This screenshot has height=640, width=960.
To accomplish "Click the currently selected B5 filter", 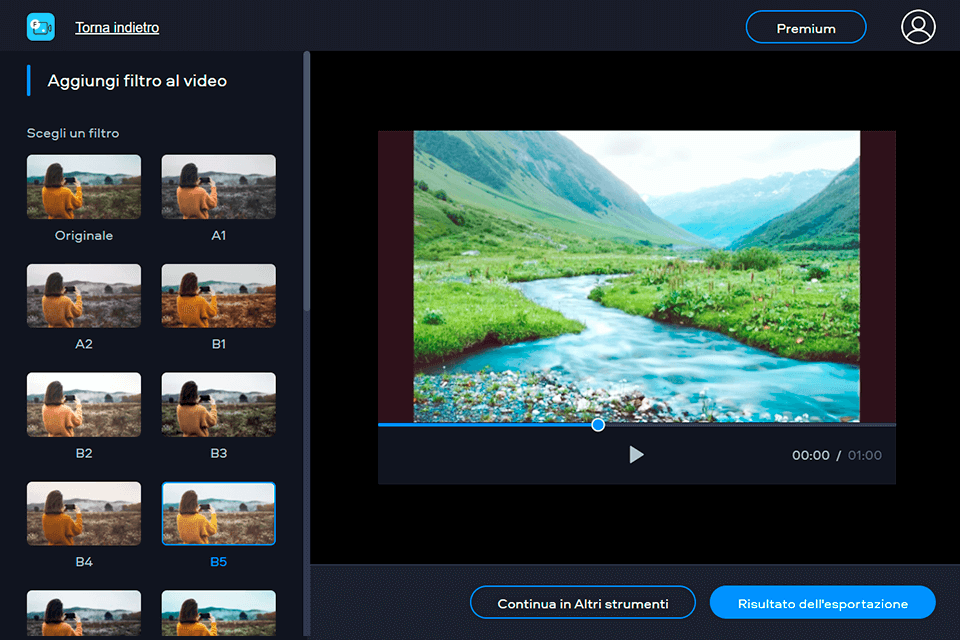I will coord(218,513).
